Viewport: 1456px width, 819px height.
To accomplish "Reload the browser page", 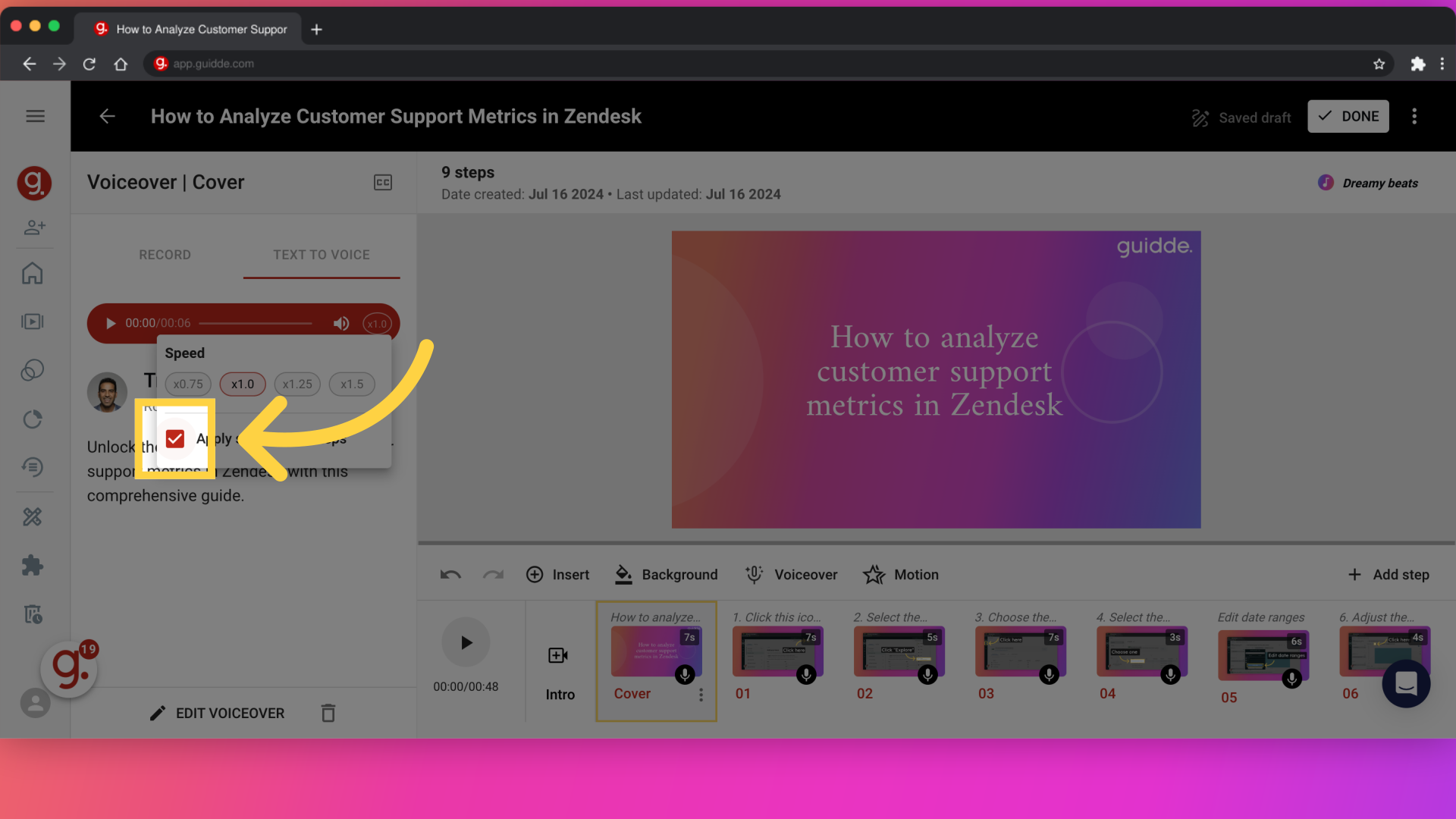I will [89, 64].
